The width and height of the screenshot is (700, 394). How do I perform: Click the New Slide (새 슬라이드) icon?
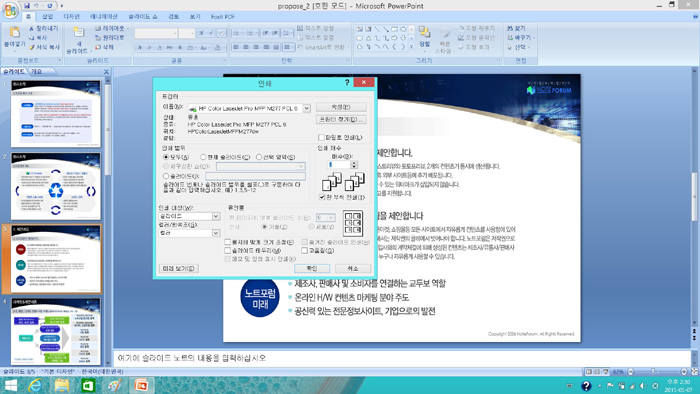[79, 32]
